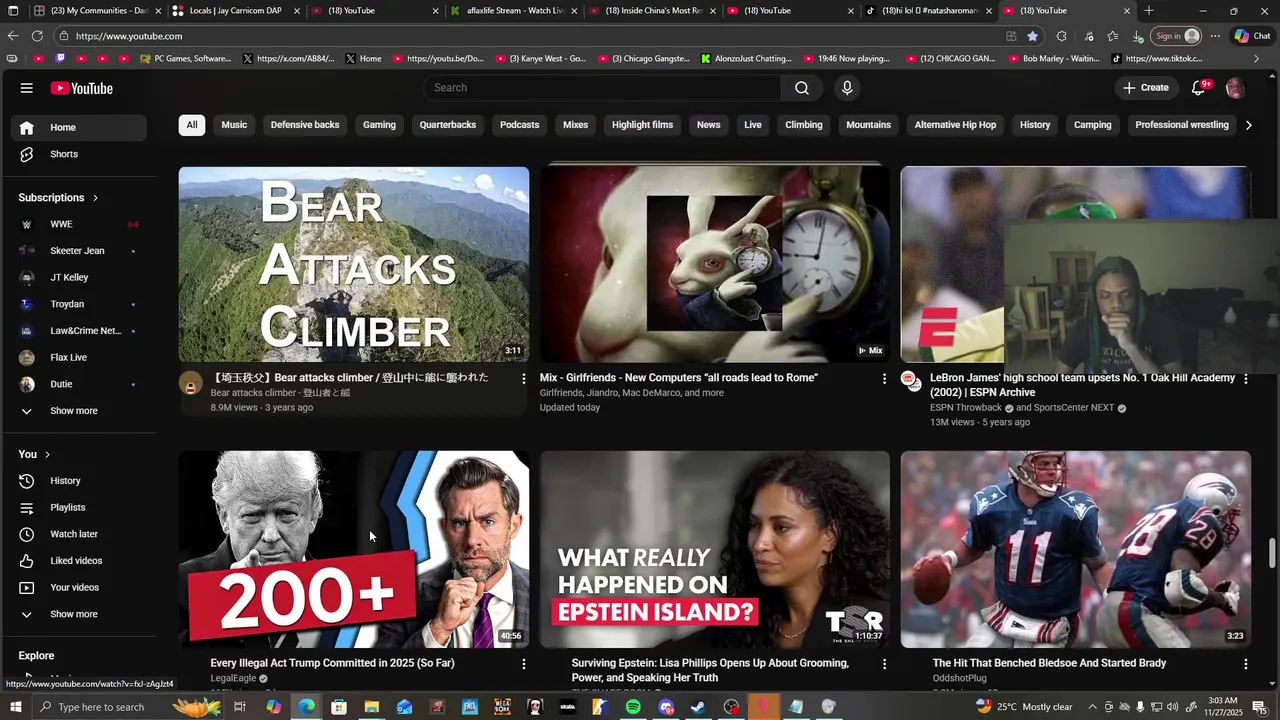Expand the You list with Show more

click(78, 614)
